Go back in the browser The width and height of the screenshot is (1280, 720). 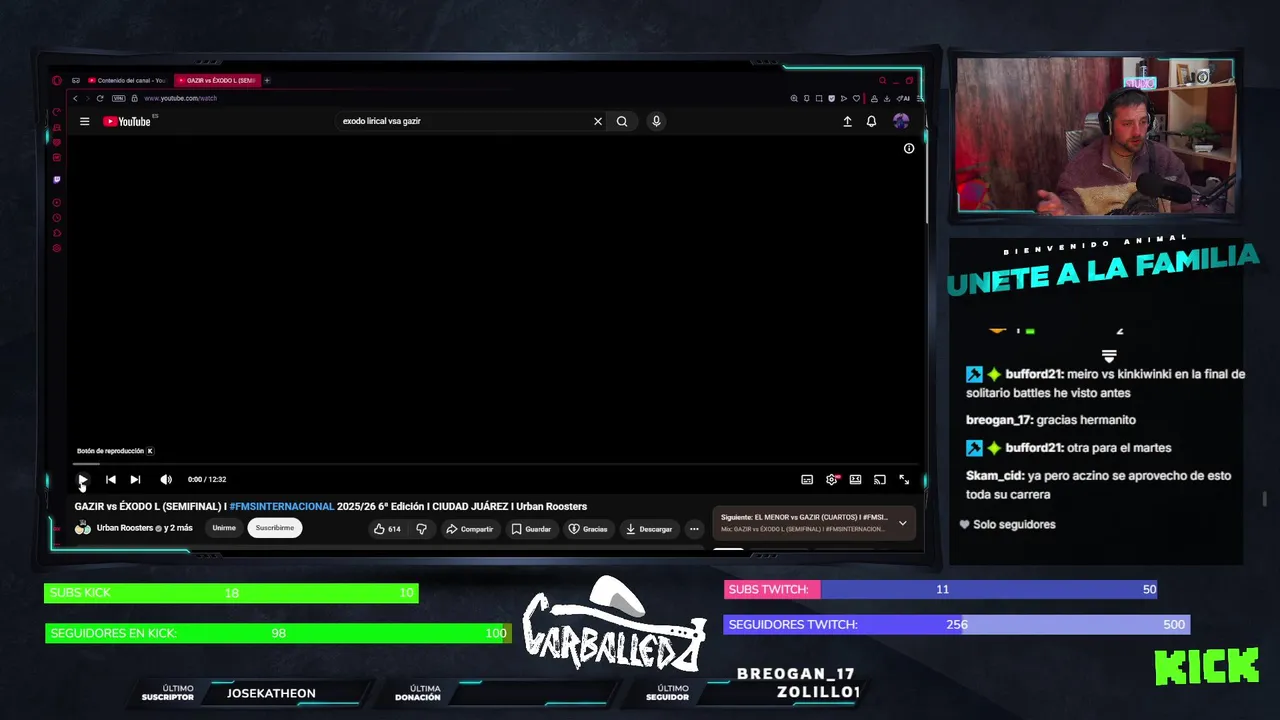75,98
